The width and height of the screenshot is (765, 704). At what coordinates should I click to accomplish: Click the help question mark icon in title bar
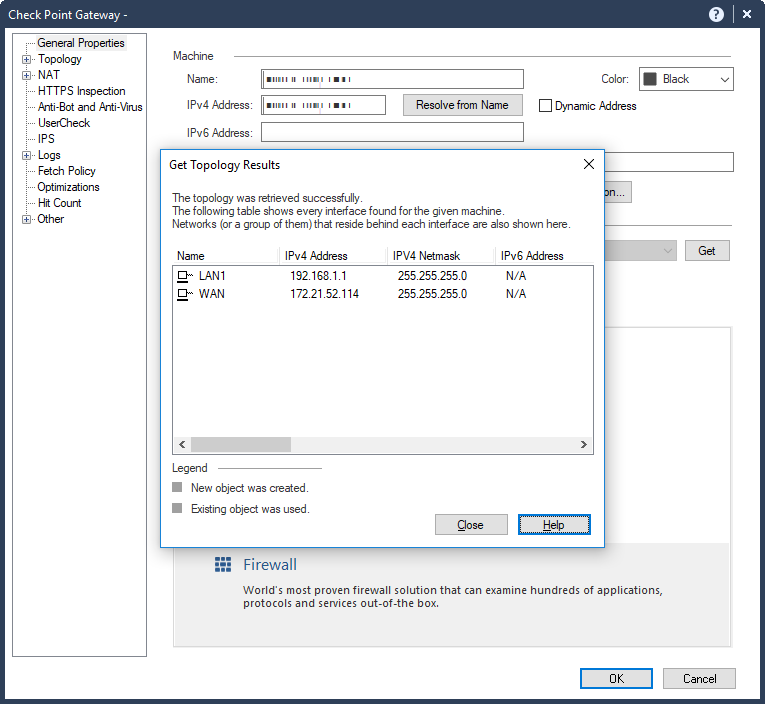pyautogui.click(x=716, y=14)
